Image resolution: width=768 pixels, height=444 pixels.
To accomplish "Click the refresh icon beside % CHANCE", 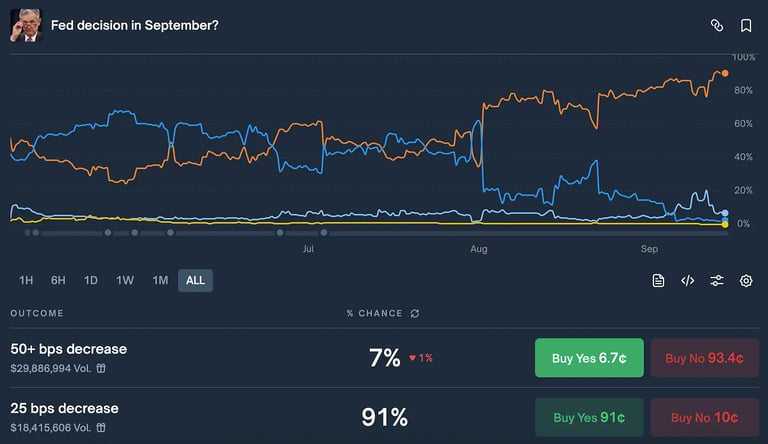I will point(415,313).
